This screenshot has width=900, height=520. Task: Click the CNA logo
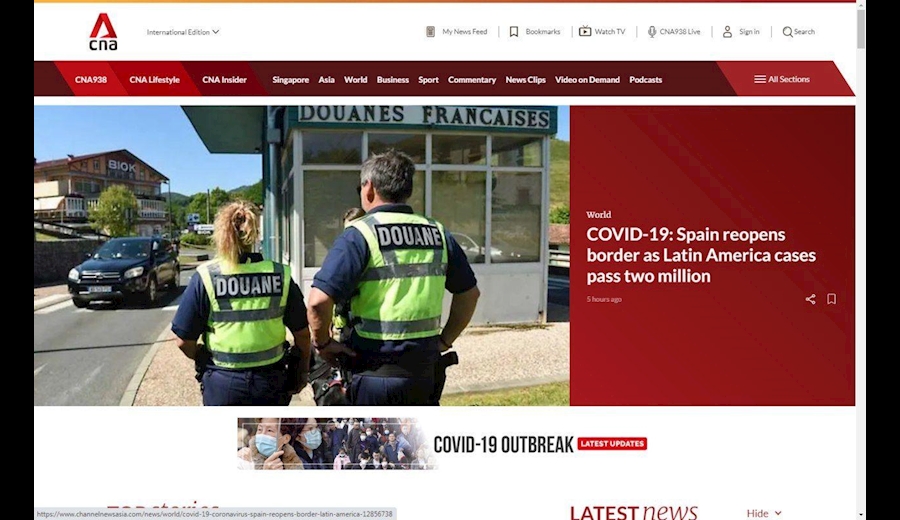pos(103,32)
